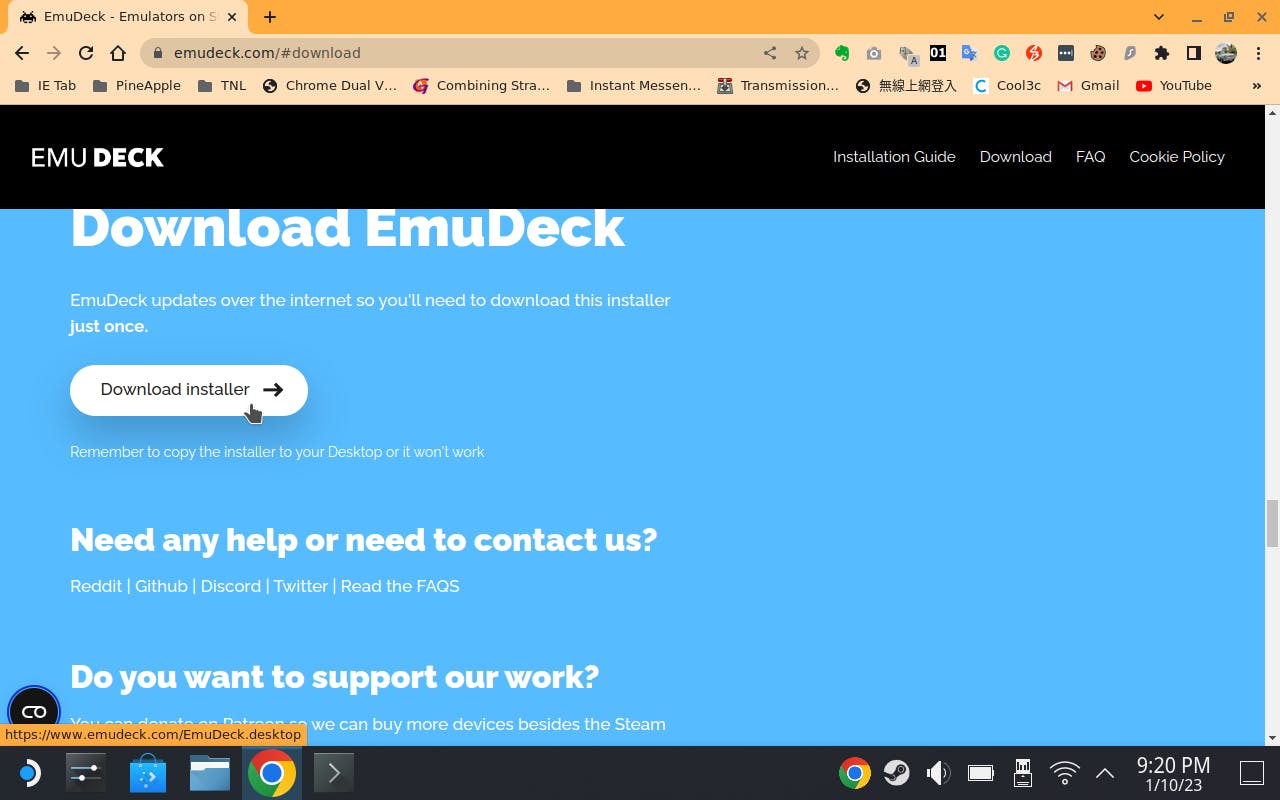Open Discover store from taskbar
1280x800 pixels.
click(148, 773)
